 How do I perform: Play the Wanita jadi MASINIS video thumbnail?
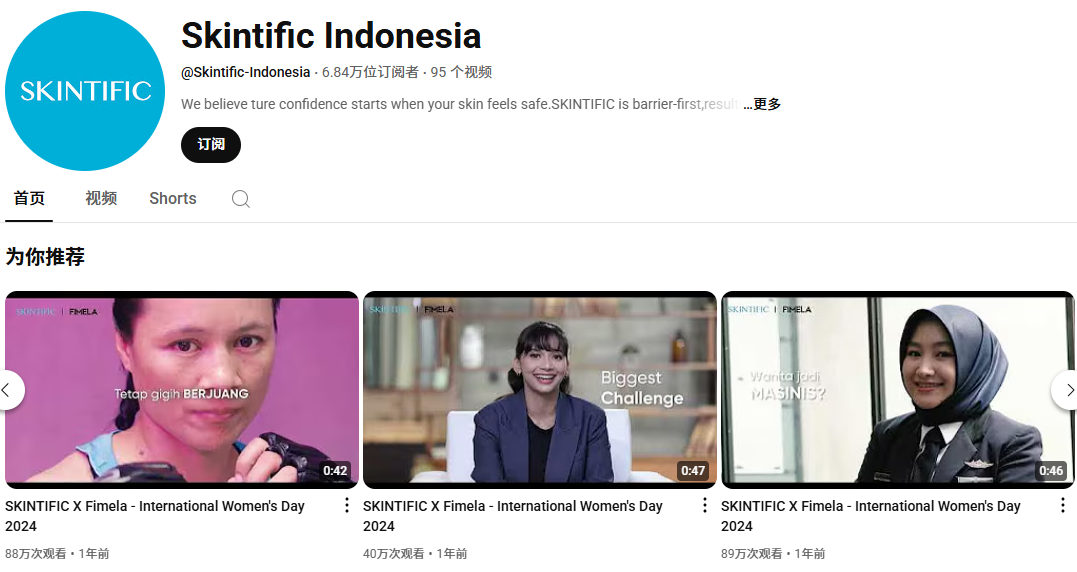(x=897, y=390)
